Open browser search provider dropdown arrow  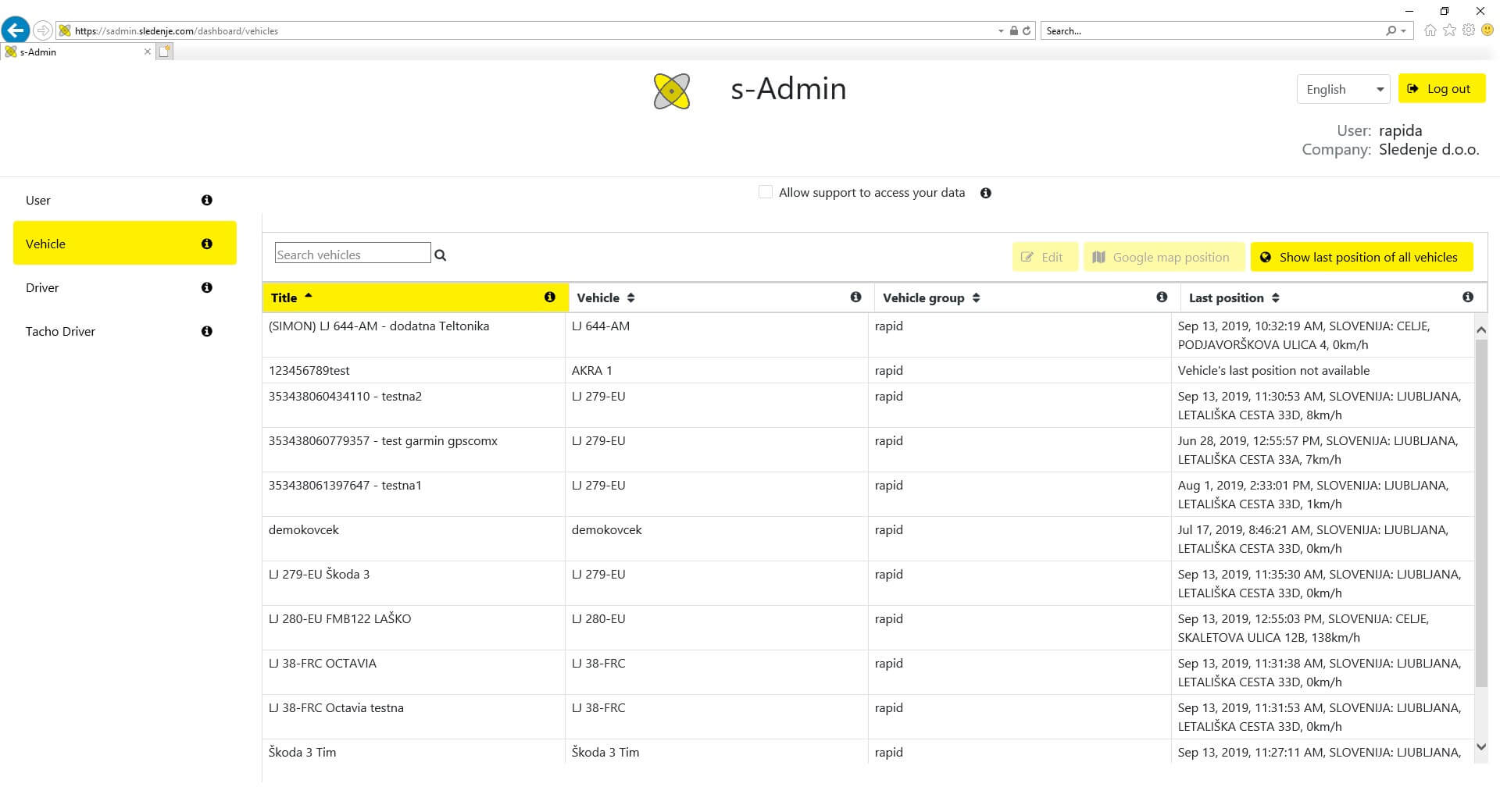coord(1403,31)
